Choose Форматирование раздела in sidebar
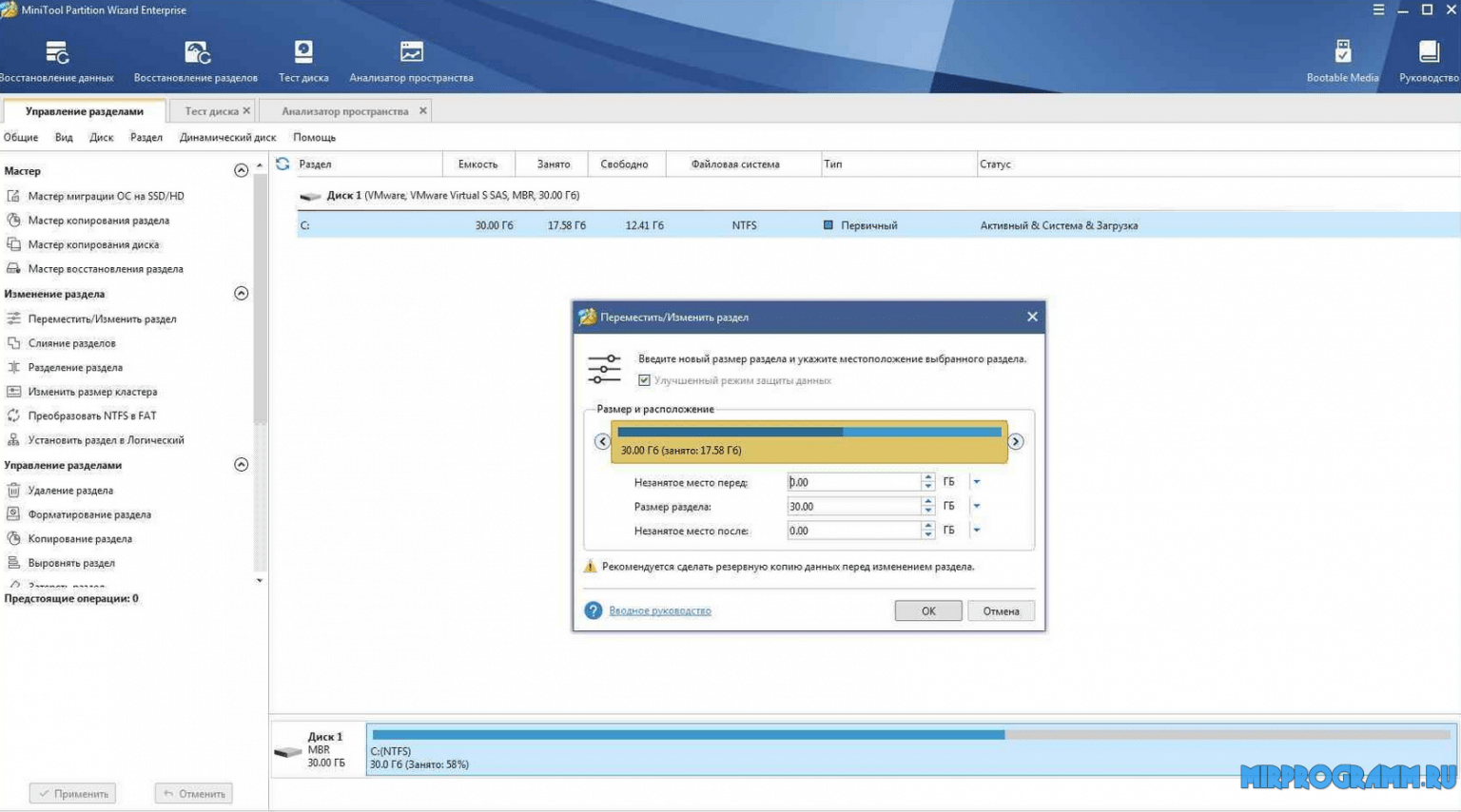Screen dimensions: 1461x812 click(88, 514)
